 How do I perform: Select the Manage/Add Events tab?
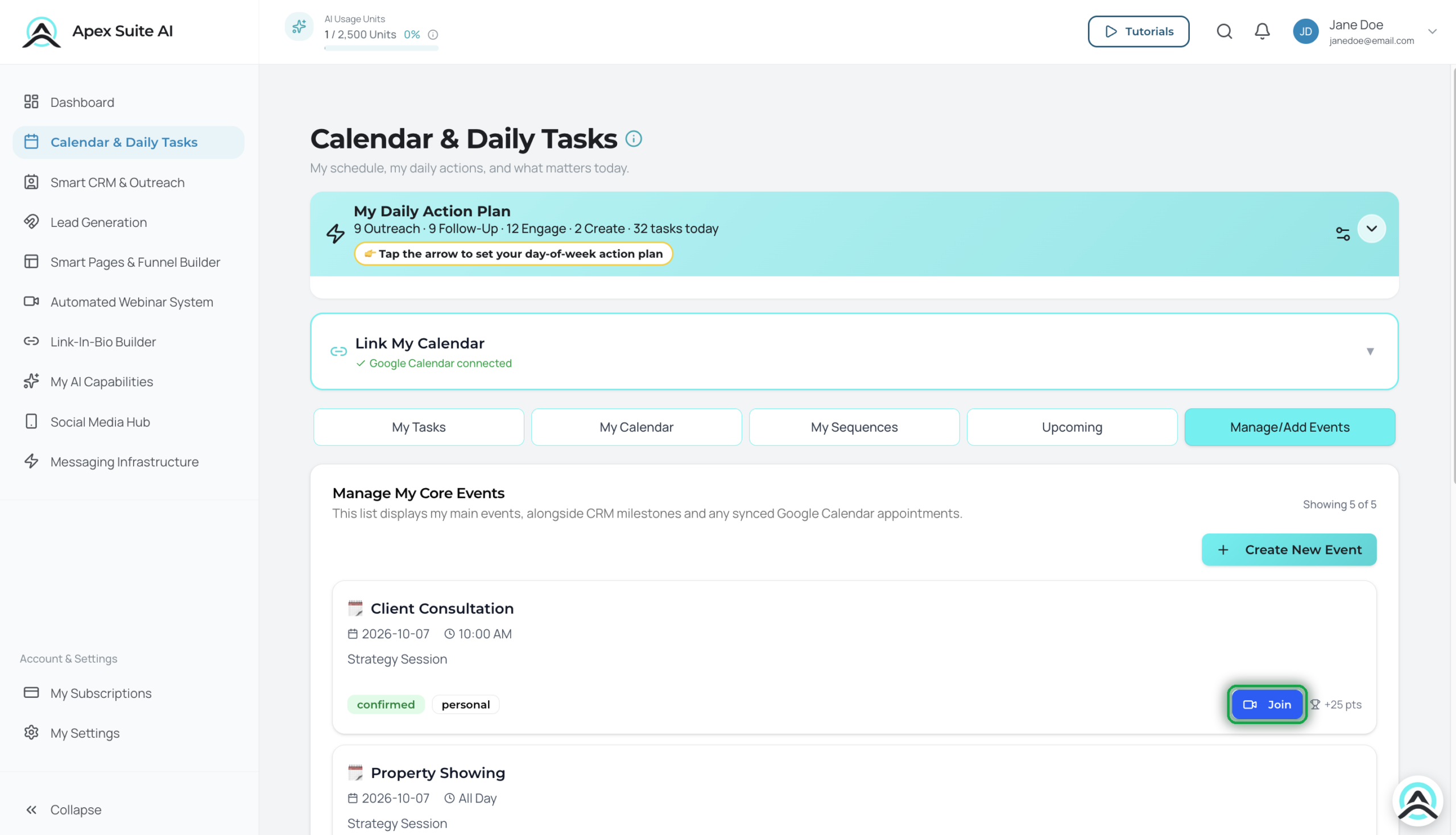[x=1289, y=427]
